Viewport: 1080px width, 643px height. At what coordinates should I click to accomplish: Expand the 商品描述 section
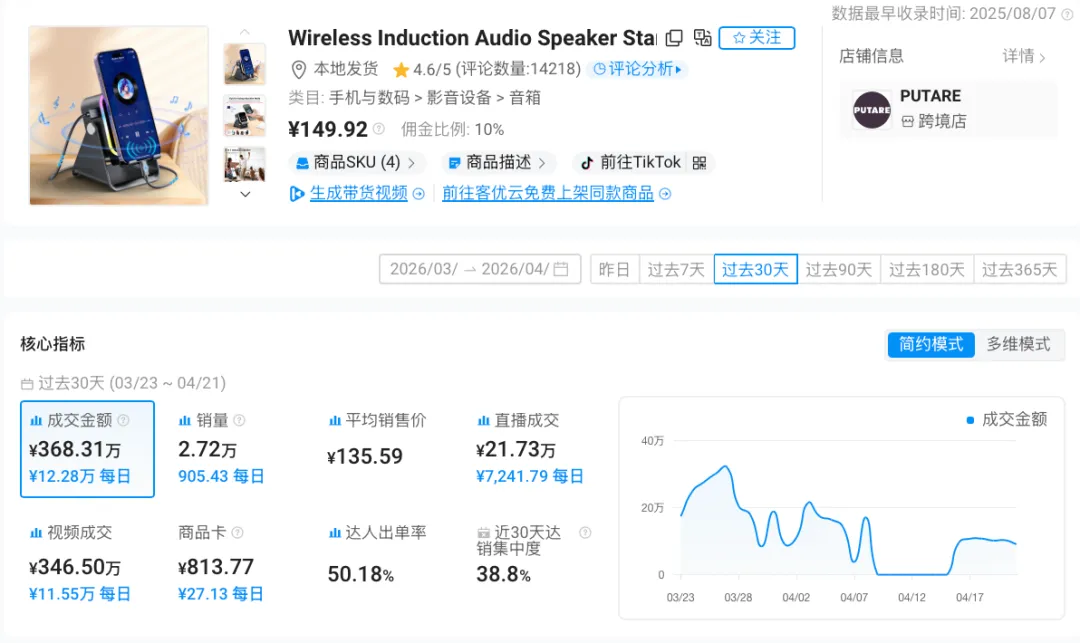point(495,161)
